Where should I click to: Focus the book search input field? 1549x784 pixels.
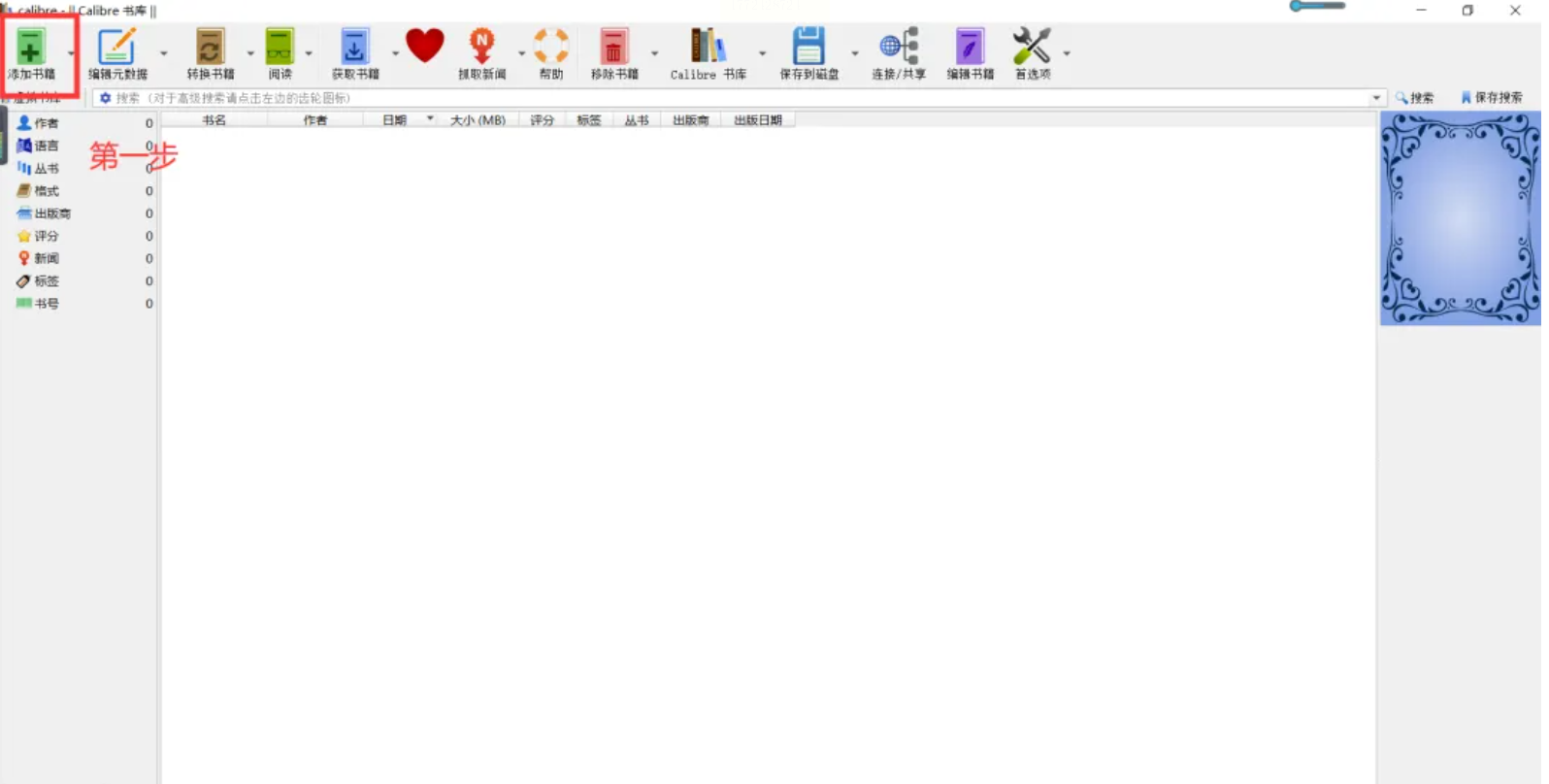click(x=739, y=98)
